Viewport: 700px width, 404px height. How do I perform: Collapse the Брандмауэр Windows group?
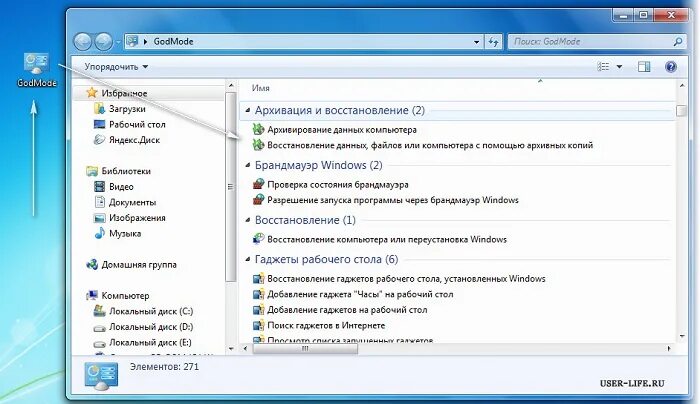(247, 165)
